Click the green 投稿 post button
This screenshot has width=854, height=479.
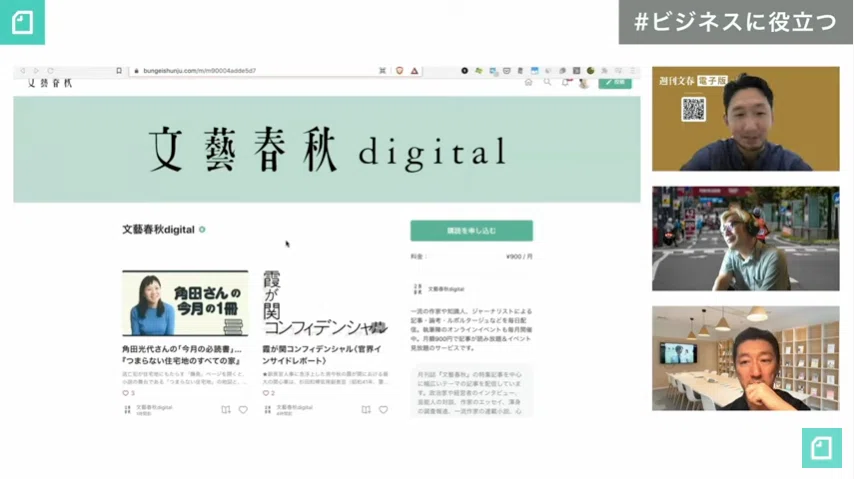pos(615,82)
